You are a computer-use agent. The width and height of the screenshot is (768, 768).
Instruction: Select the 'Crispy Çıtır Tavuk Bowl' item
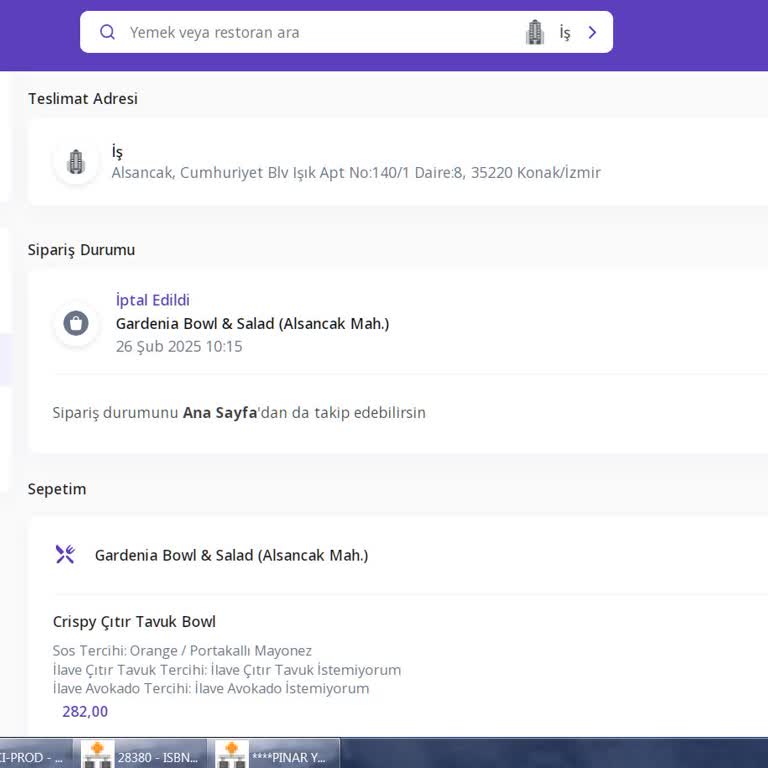point(134,622)
